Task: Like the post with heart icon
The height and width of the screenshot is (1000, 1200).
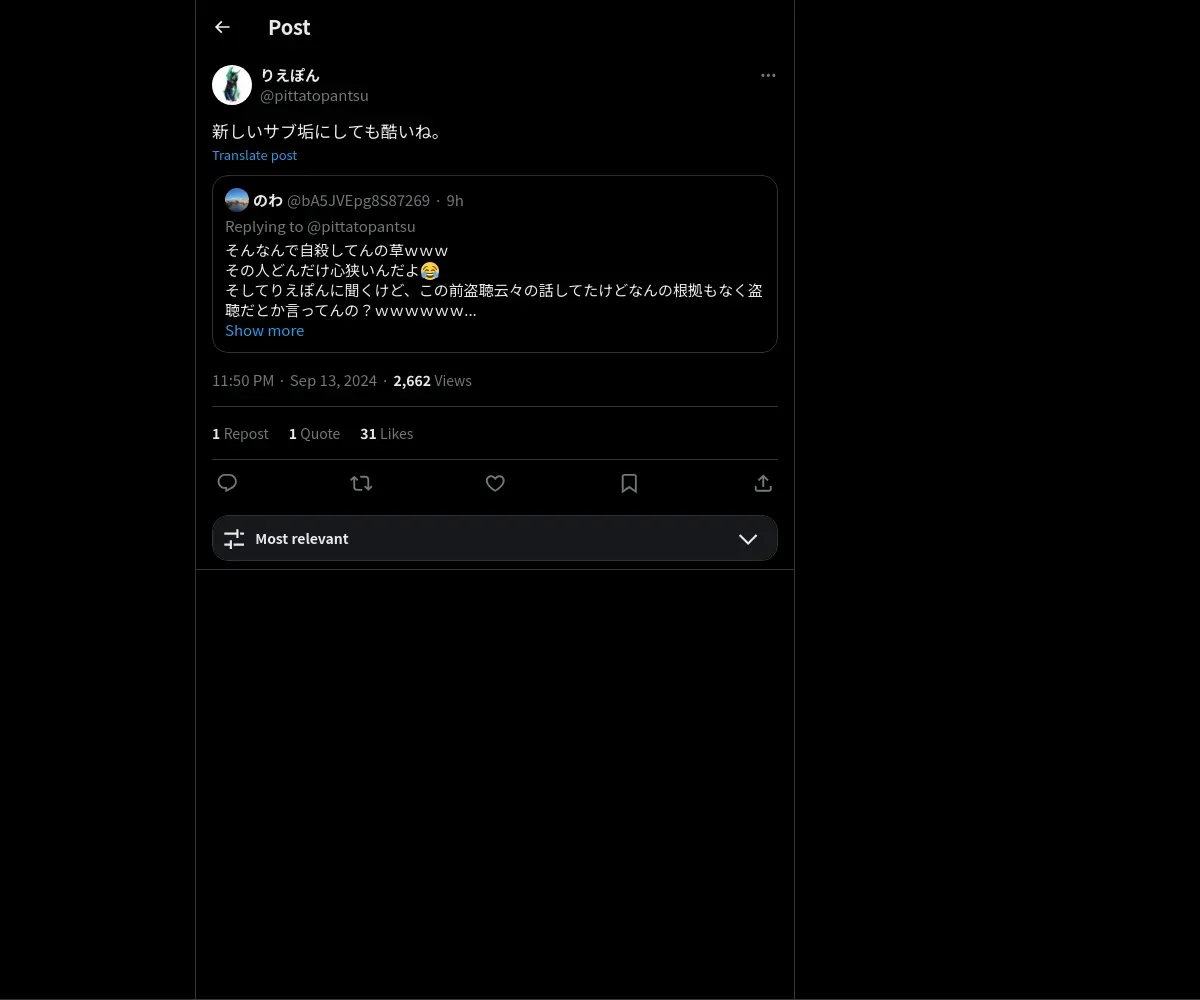Action: click(x=495, y=483)
